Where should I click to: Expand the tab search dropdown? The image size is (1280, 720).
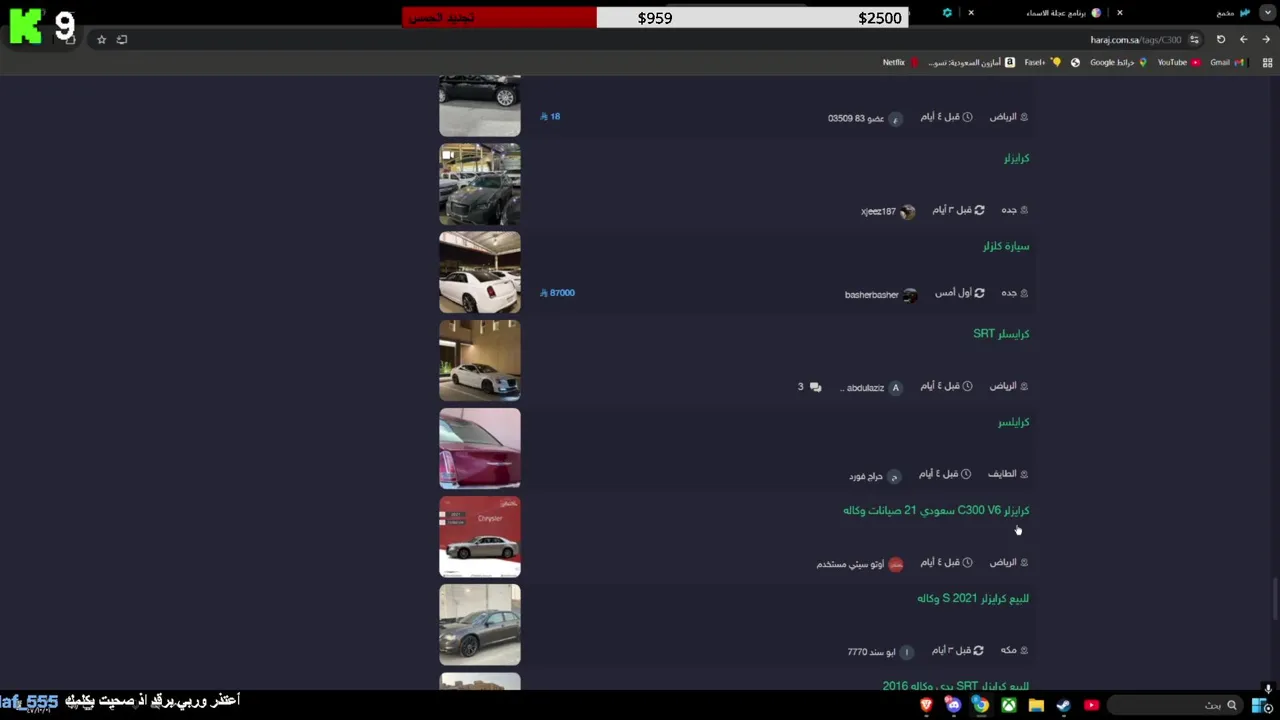coord(1266,13)
